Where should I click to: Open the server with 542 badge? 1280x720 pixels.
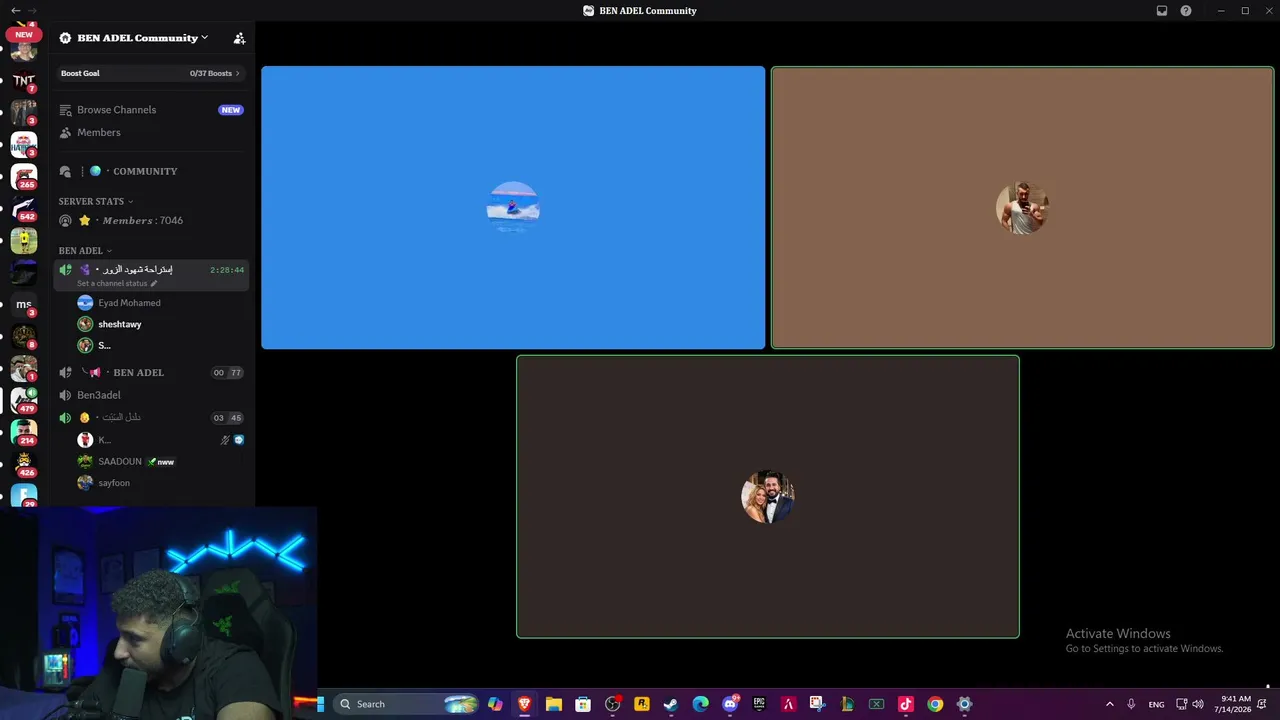(x=24, y=208)
